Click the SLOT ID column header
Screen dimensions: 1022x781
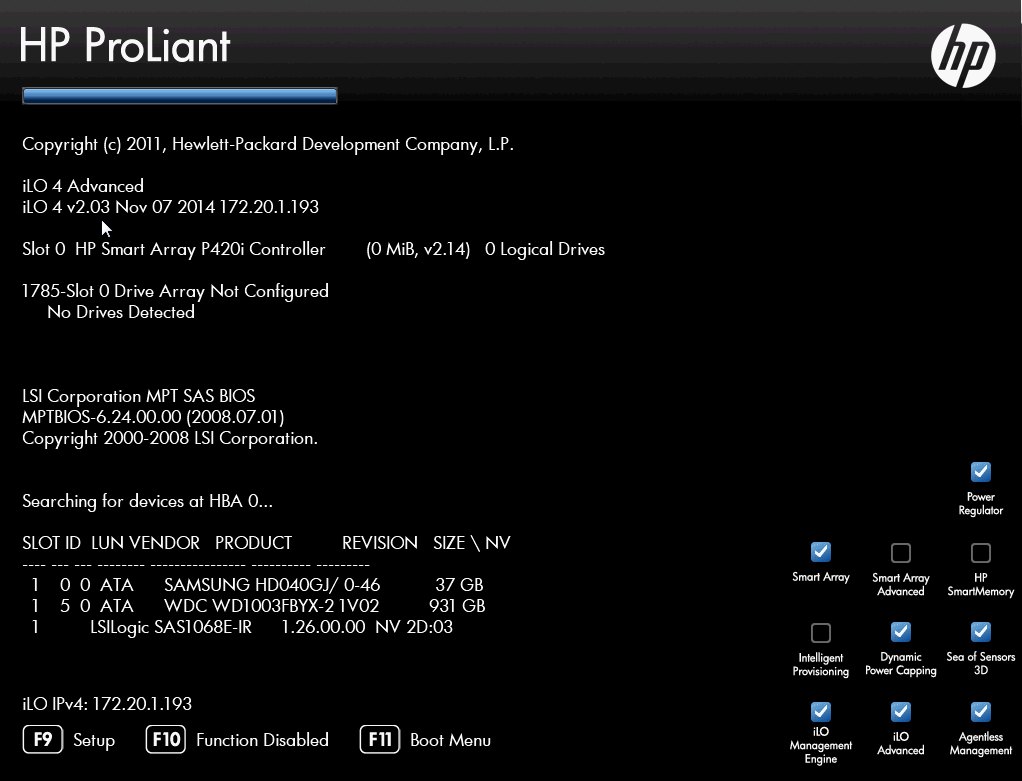[51, 542]
